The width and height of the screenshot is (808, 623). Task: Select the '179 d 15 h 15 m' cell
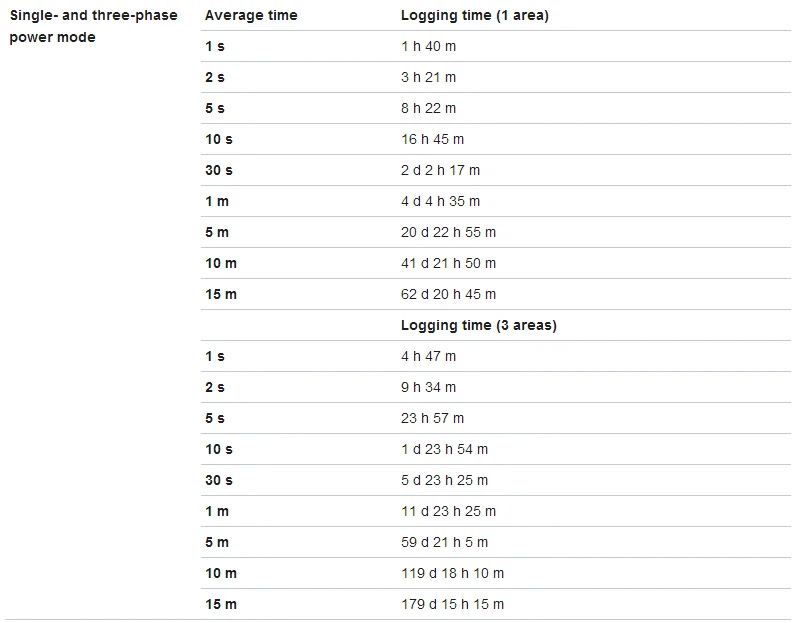coord(452,604)
